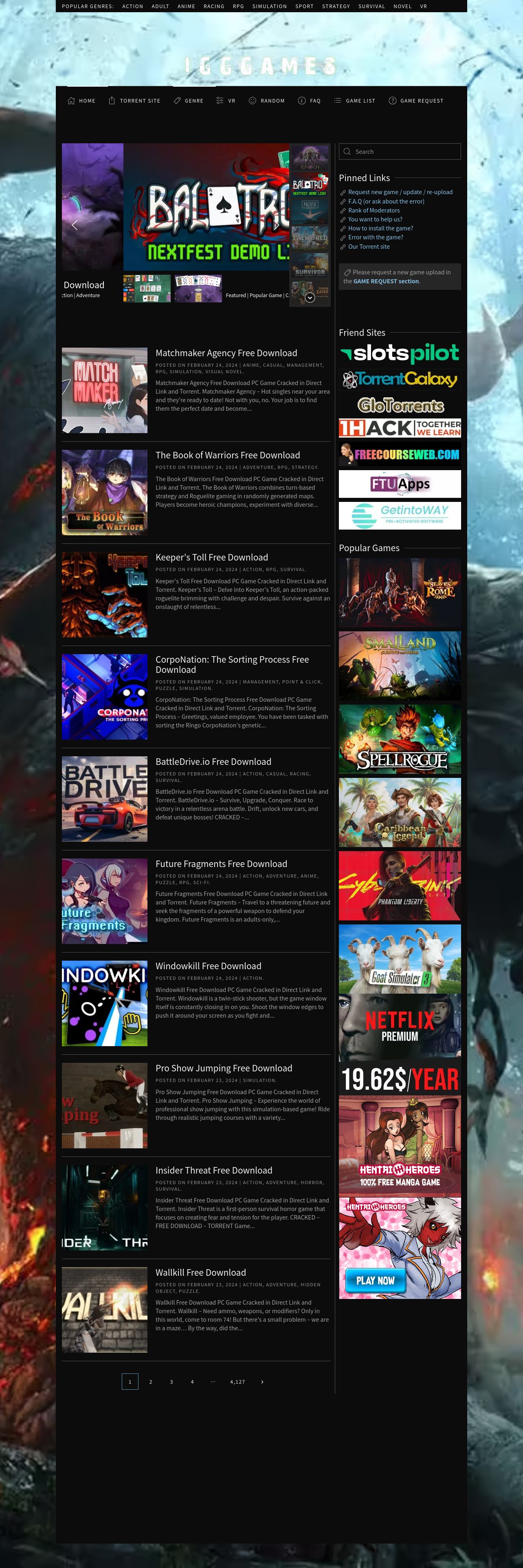This screenshot has height=1568, width=523.
Task: Go to next page using pagination arrow
Action: click(x=262, y=1382)
